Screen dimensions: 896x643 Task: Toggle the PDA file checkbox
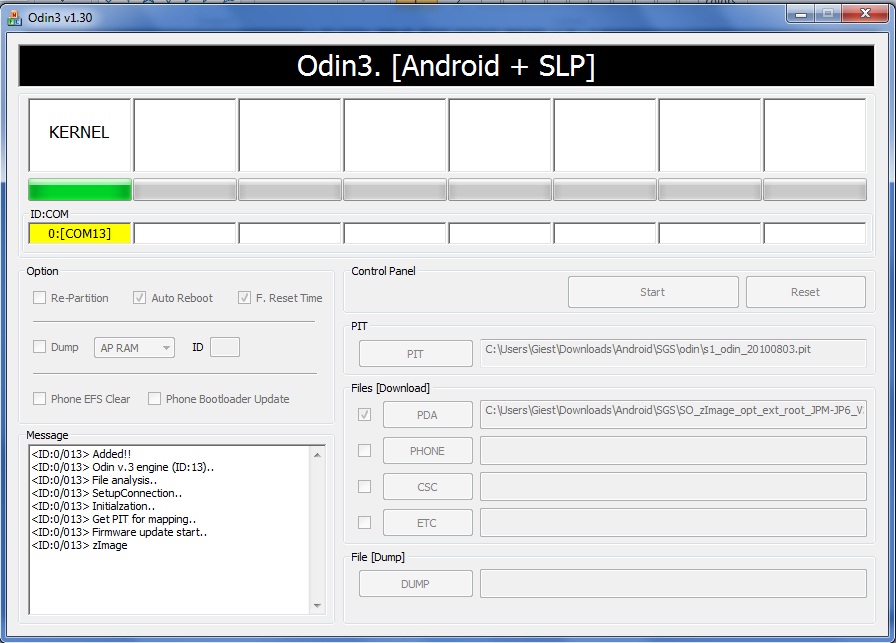[x=364, y=414]
